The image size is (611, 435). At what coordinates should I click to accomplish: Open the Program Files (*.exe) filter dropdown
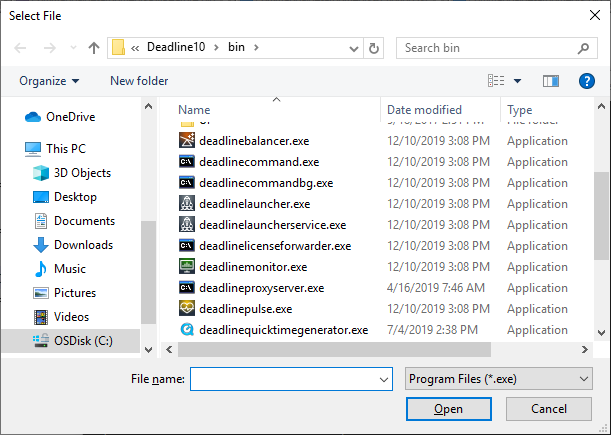(498, 379)
